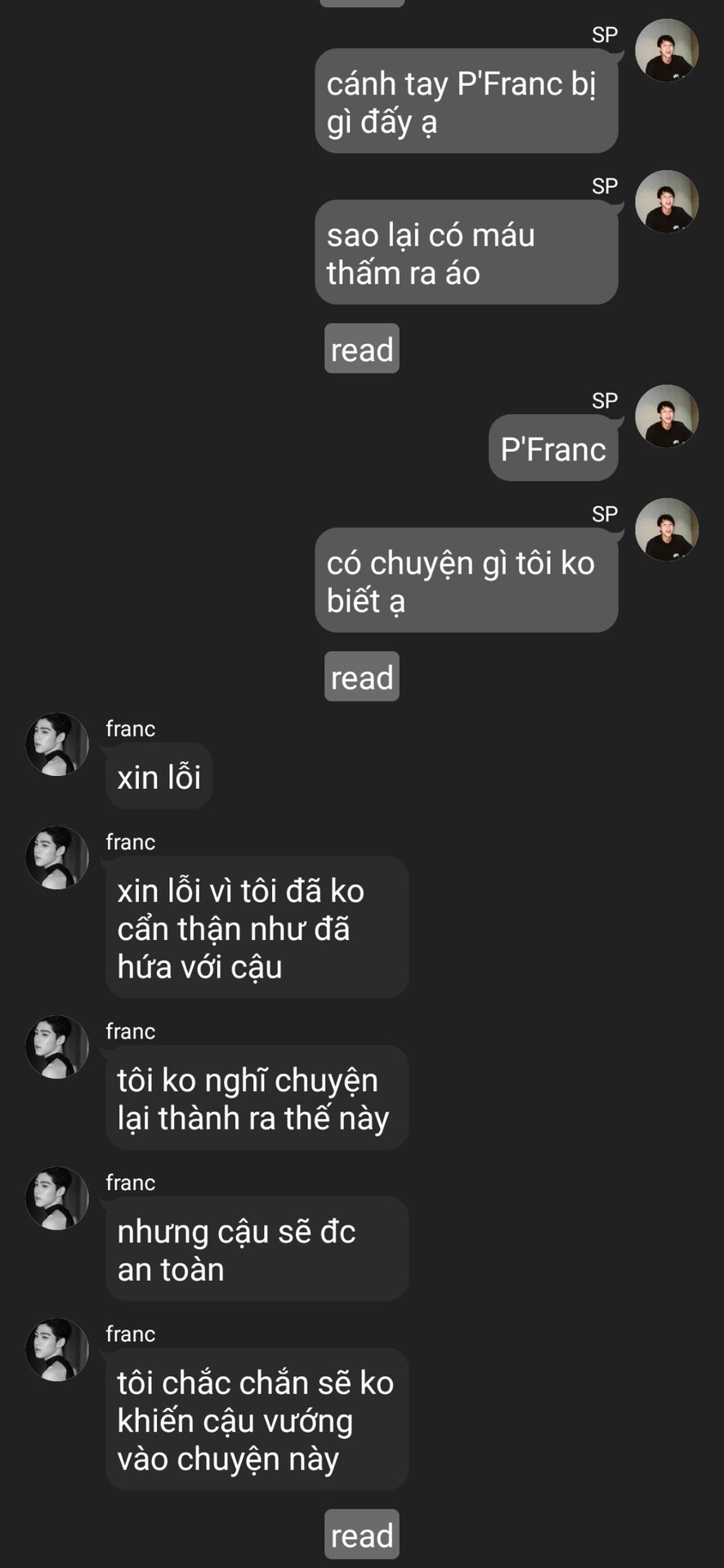Select the 'có chuyện gì tôi ko biết ạ' bubble
This screenshot has height=1568, width=724.
point(467,581)
